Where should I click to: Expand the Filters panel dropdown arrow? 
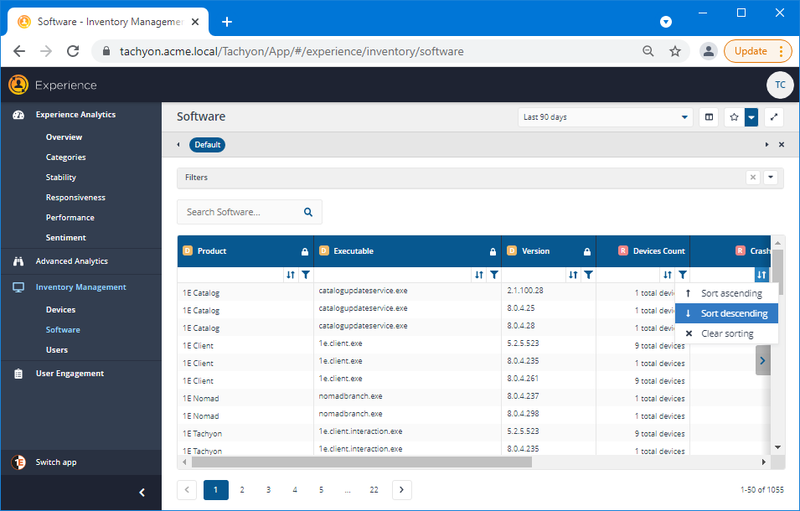[x=770, y=177]
